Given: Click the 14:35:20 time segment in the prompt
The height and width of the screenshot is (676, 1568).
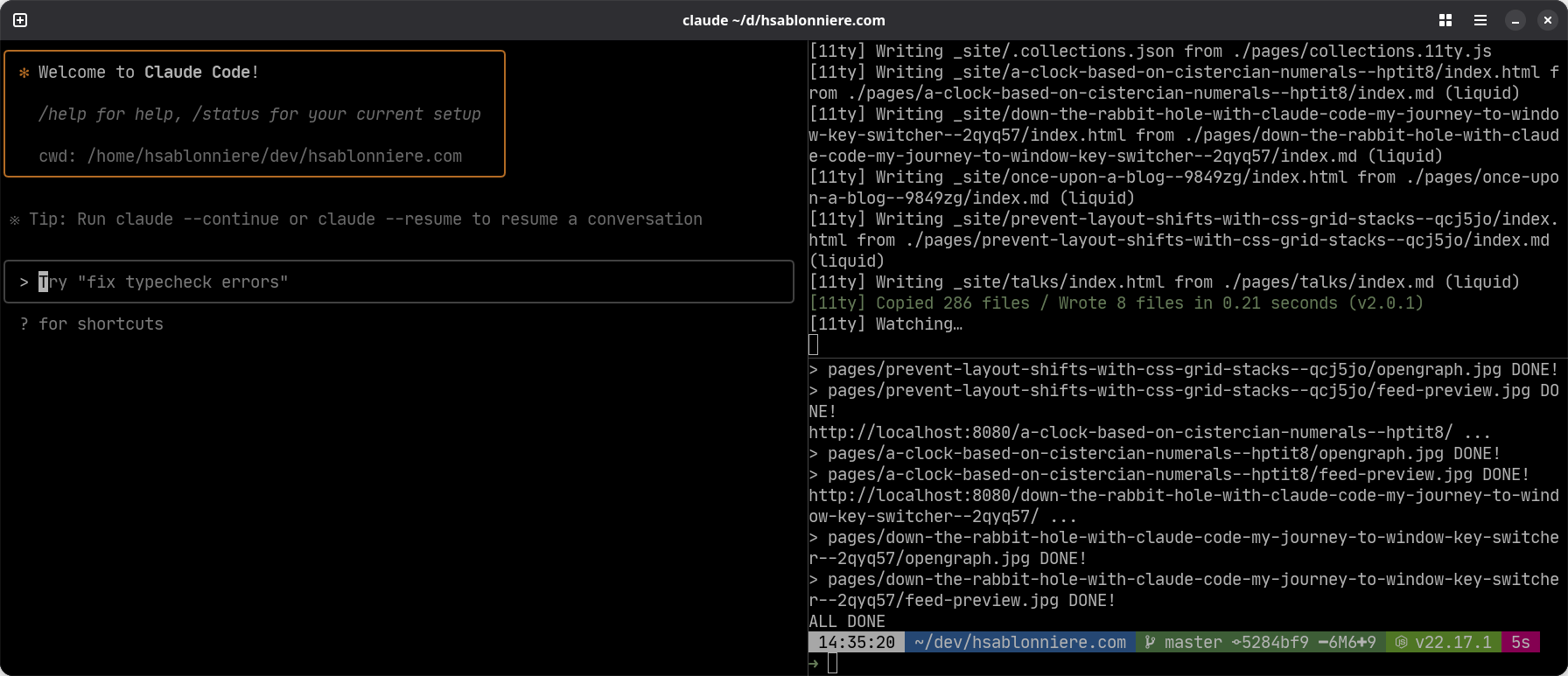Looking at the screenshot, I should point(857,642).
